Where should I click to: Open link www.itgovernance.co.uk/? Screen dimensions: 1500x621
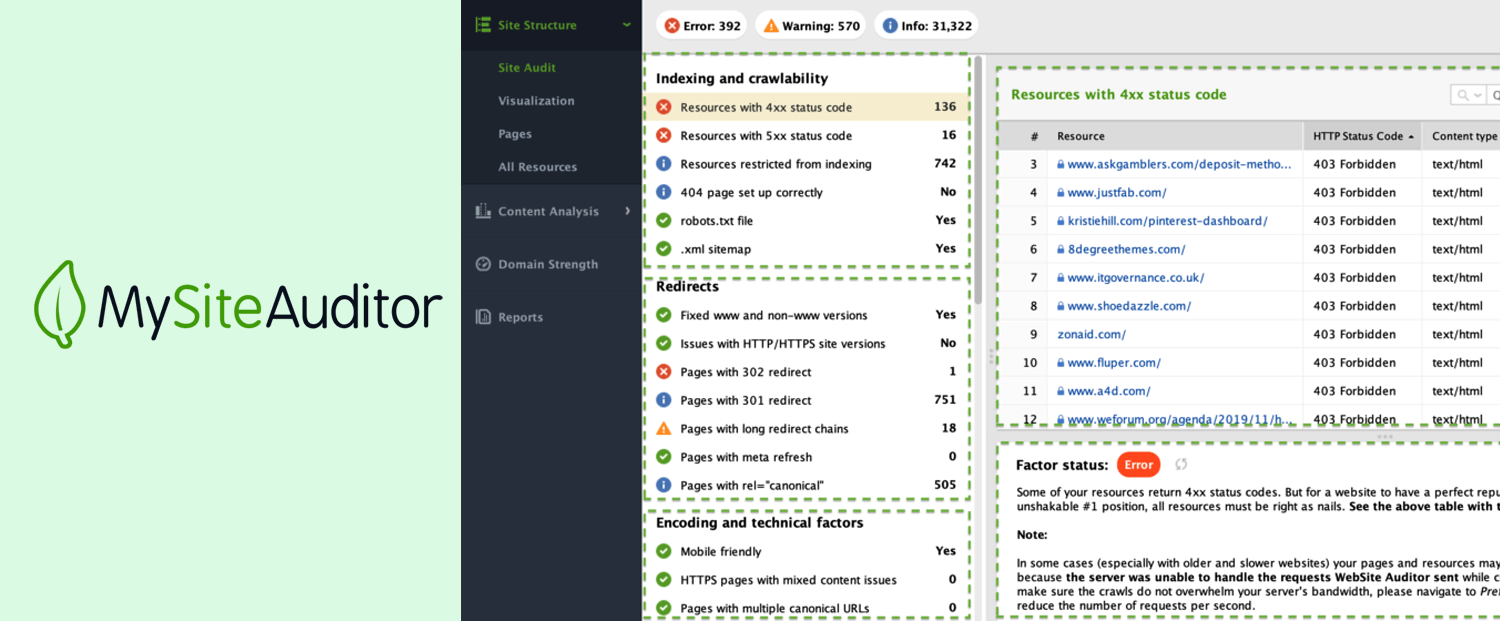tap(1135, 277)
